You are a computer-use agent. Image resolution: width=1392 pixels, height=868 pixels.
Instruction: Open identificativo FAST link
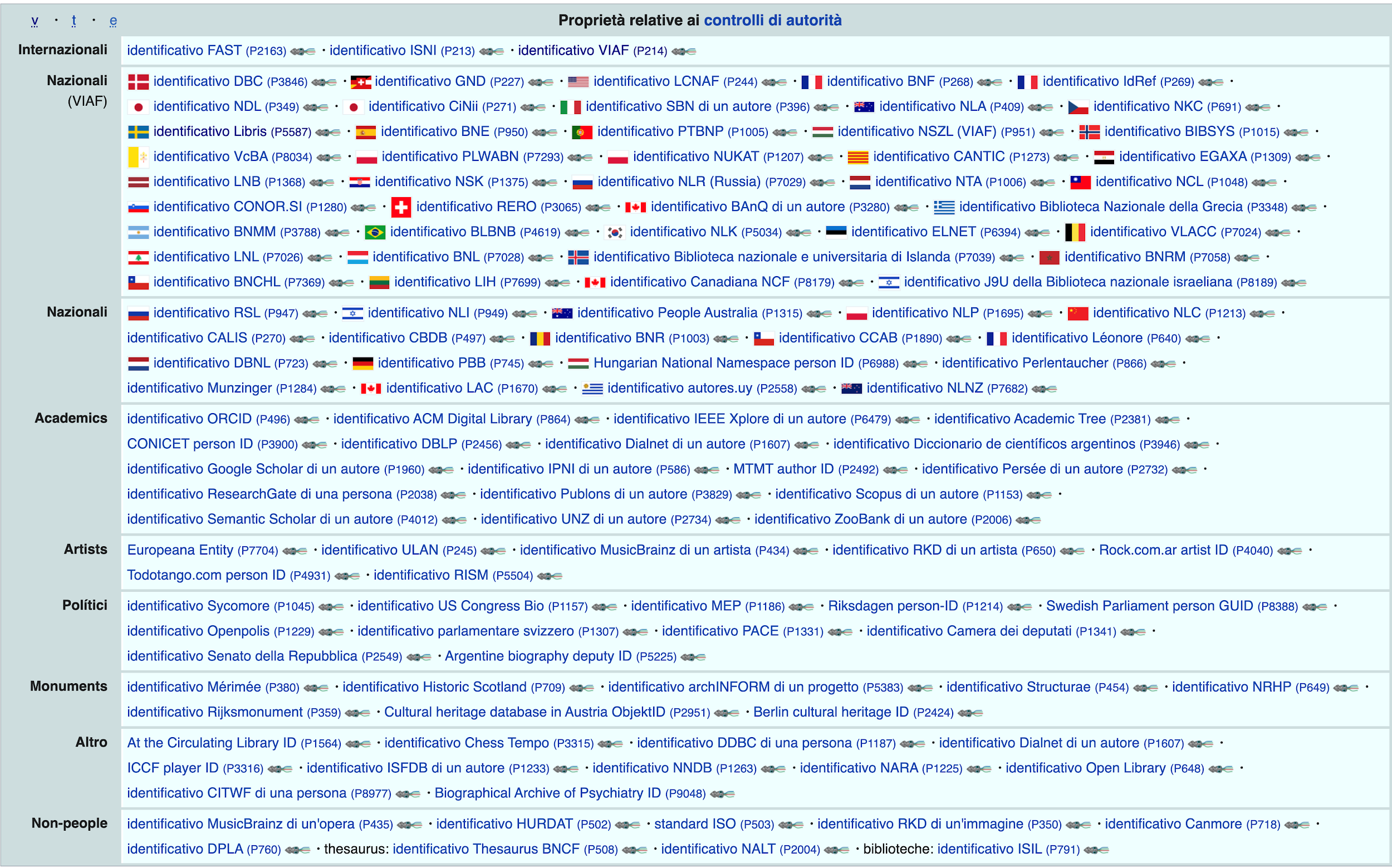coord(207,51)
